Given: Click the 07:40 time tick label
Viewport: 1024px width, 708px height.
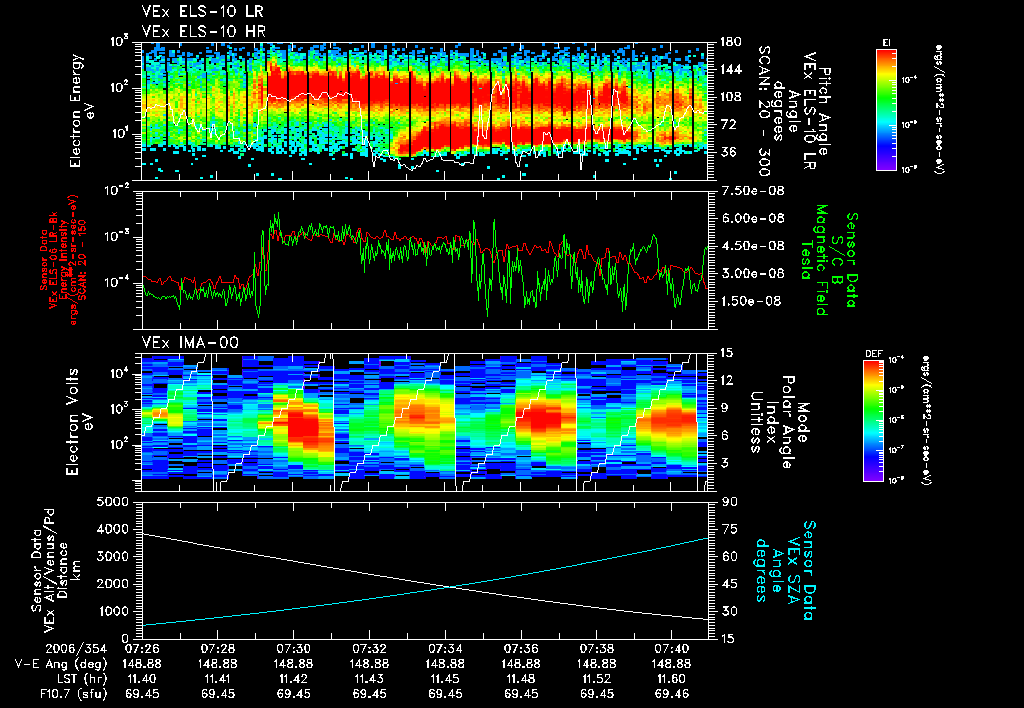Looking at the screenshot, I should pyautogui.click(x=671, y=650).
